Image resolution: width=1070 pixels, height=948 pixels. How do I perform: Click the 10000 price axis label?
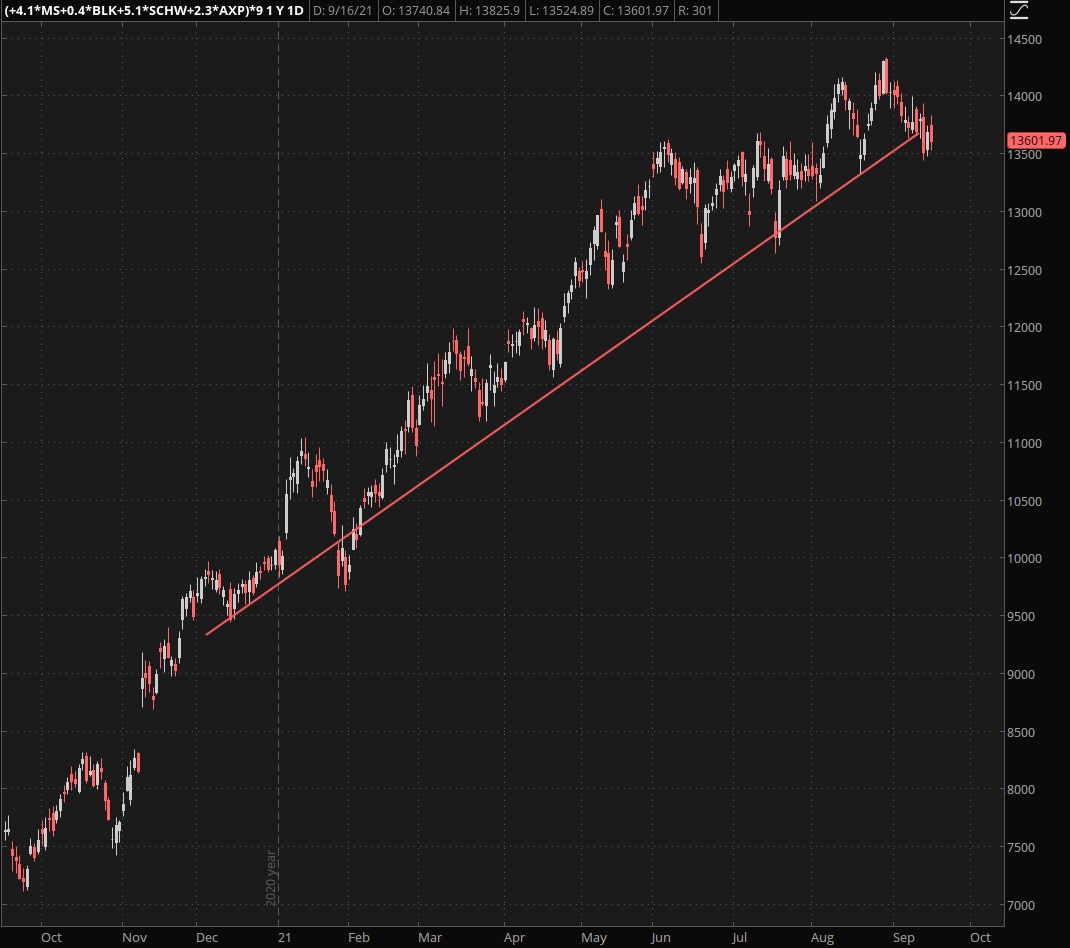click(1026, 559)
